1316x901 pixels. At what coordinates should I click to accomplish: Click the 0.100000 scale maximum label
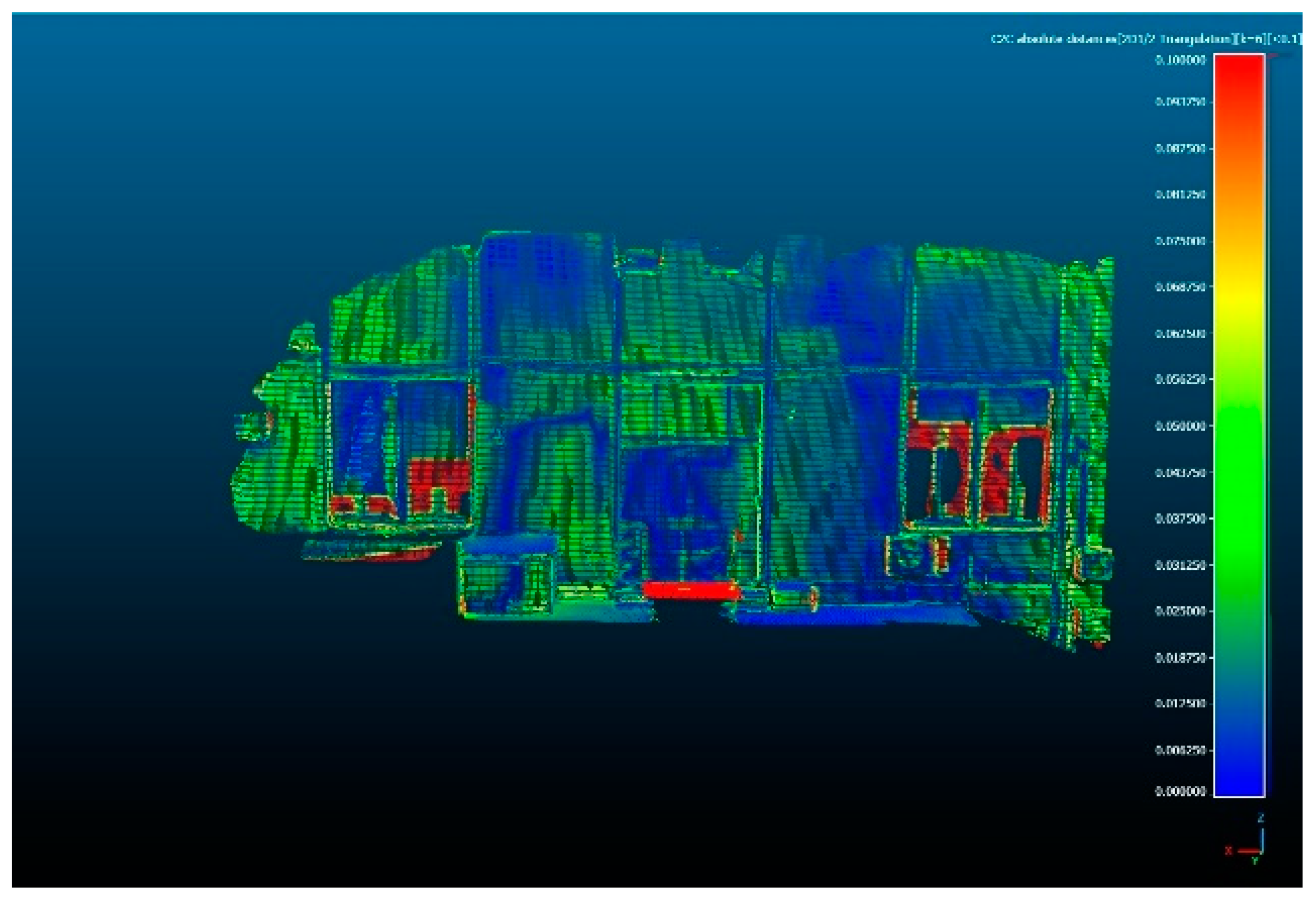coord(1180,60)
